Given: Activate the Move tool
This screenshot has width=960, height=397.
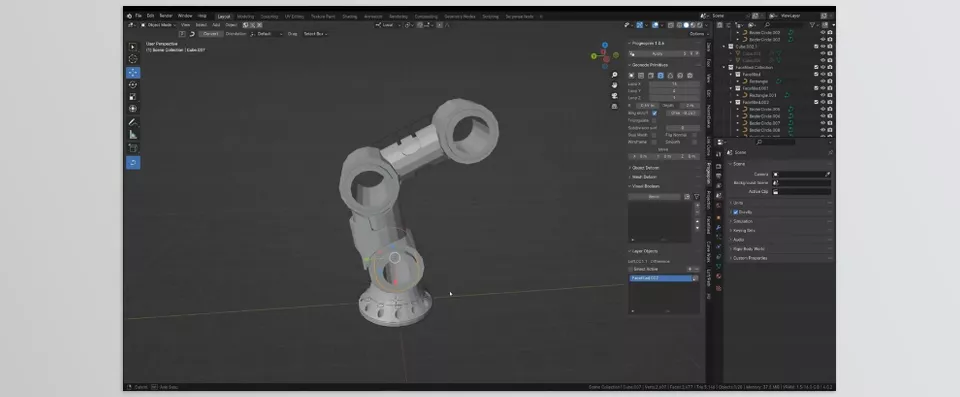Looking at the screenshot, I should [133, 73].
